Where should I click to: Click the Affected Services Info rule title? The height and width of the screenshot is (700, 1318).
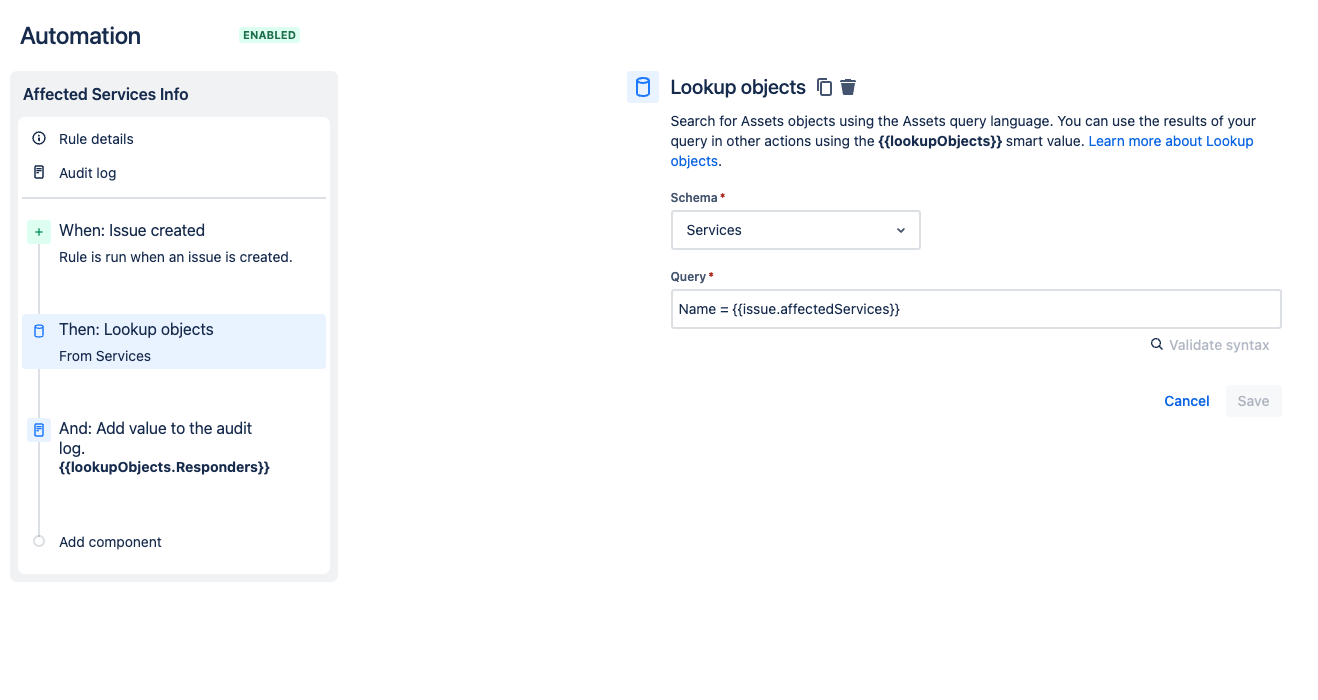pos(106,94)
